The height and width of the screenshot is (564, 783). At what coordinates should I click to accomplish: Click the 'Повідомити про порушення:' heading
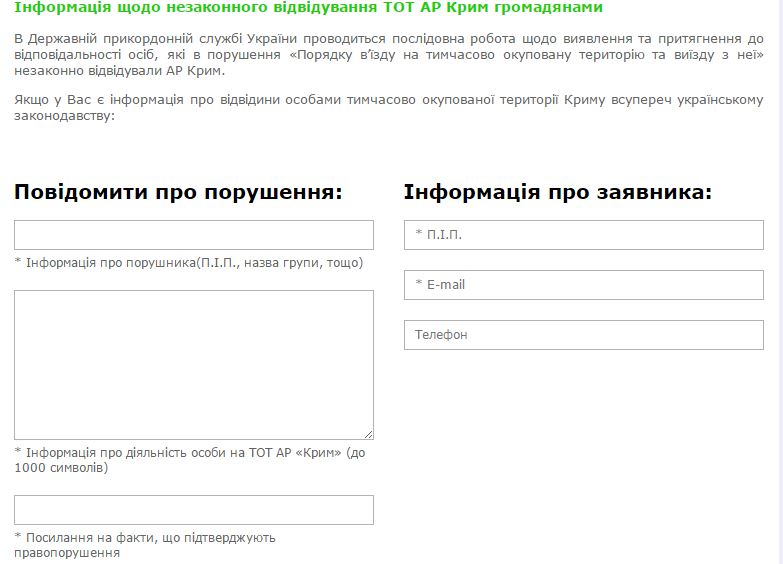pyautogui.click(x=178, y=192)
